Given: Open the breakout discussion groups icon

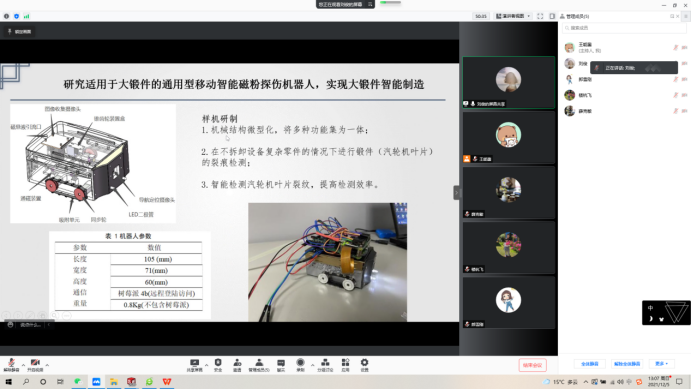Looking at the screenshot, I should point(325,365).
